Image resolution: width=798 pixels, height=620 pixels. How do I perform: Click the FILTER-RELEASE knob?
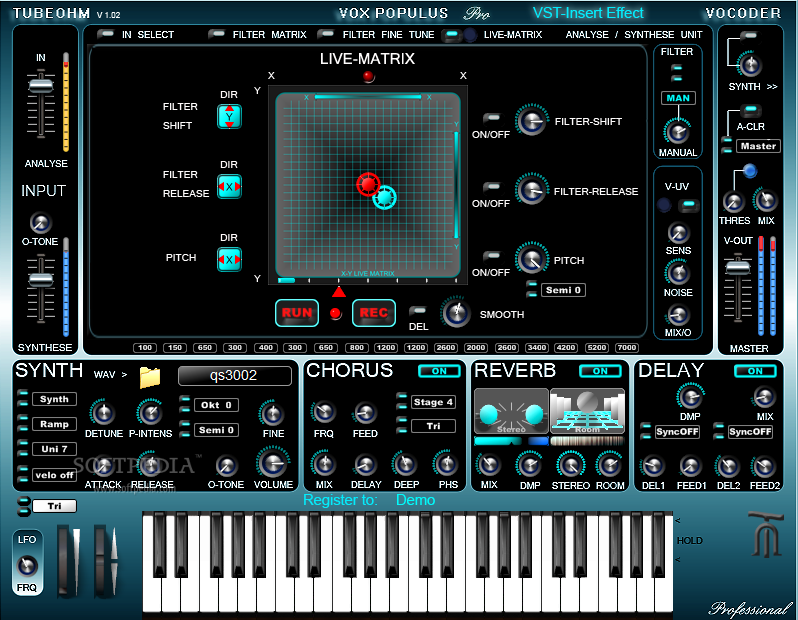532,190
